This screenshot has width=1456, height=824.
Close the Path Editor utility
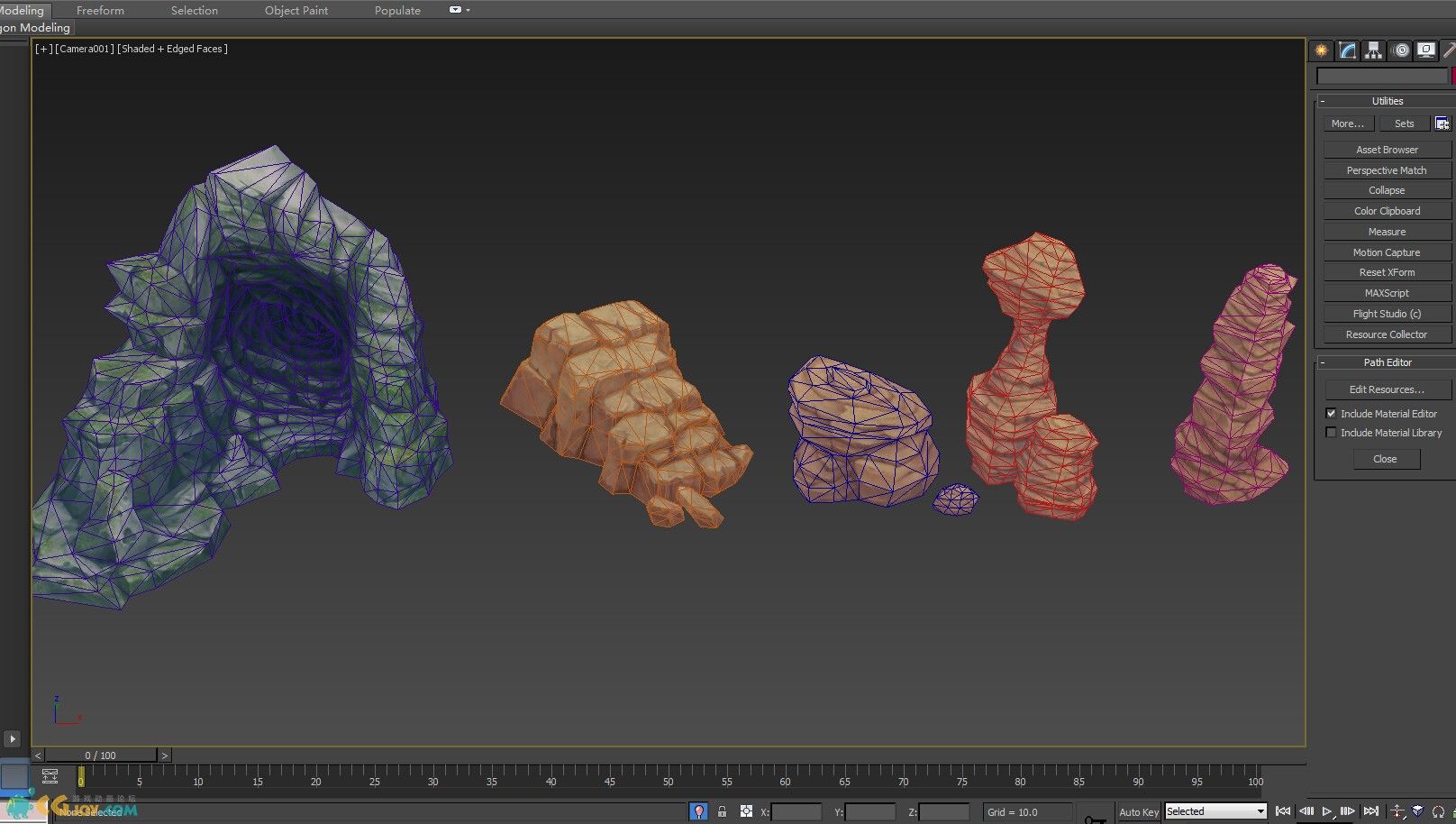click(x=1385, y=459)
